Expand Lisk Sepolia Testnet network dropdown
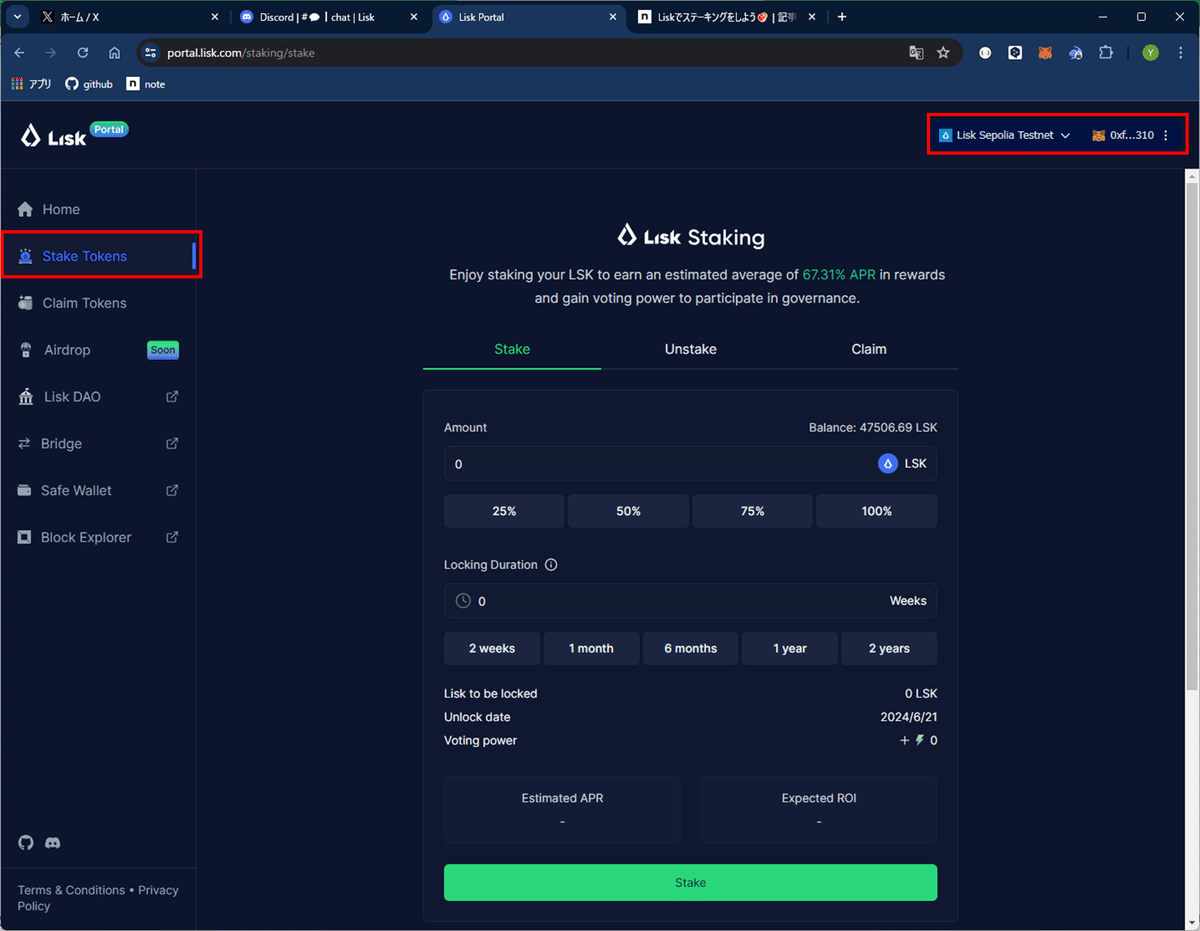The width and height of the screenshot is (1200, 931). (1005, 135)
